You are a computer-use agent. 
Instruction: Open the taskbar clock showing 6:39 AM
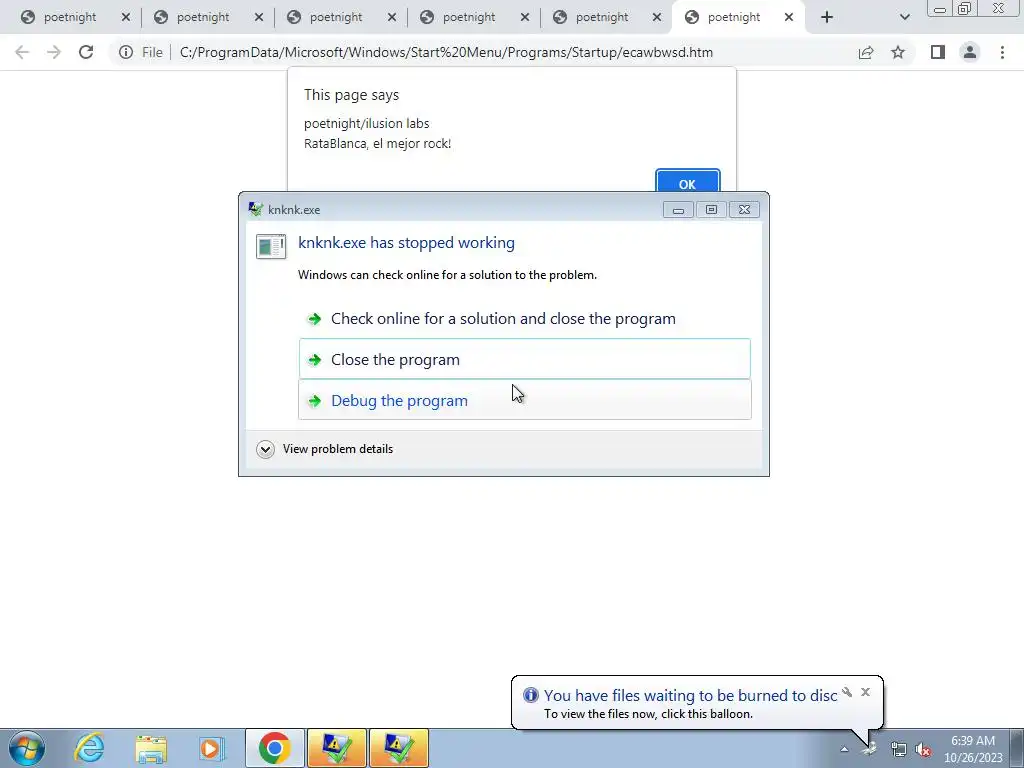pyautogui.click(x=972, y=749)
